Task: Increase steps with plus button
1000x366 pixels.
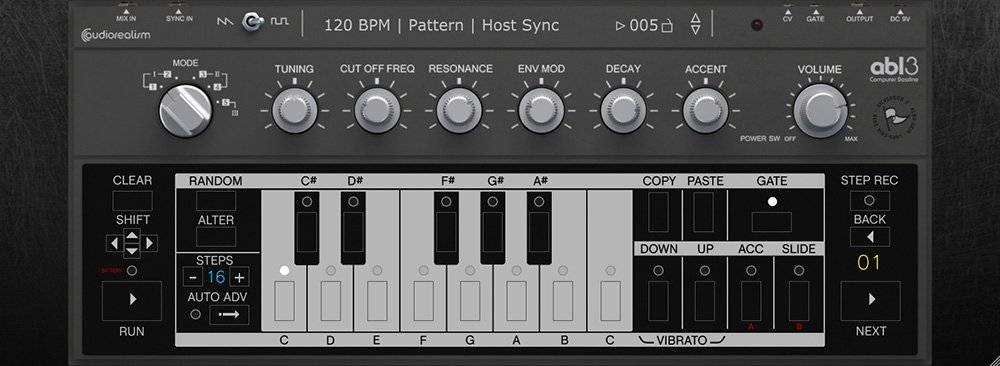Action: coord(239,277)
